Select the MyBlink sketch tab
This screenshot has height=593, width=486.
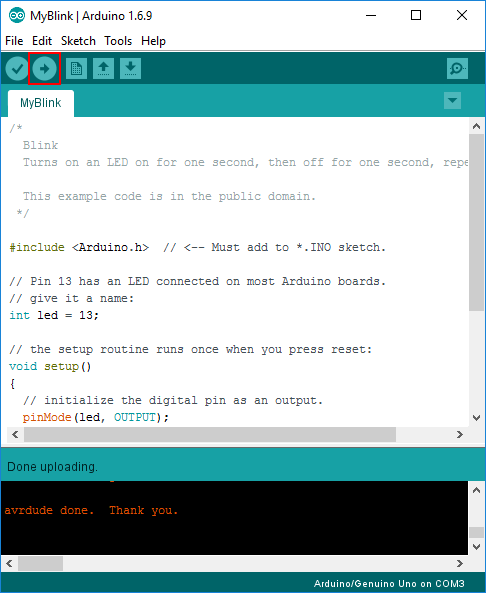40,103
